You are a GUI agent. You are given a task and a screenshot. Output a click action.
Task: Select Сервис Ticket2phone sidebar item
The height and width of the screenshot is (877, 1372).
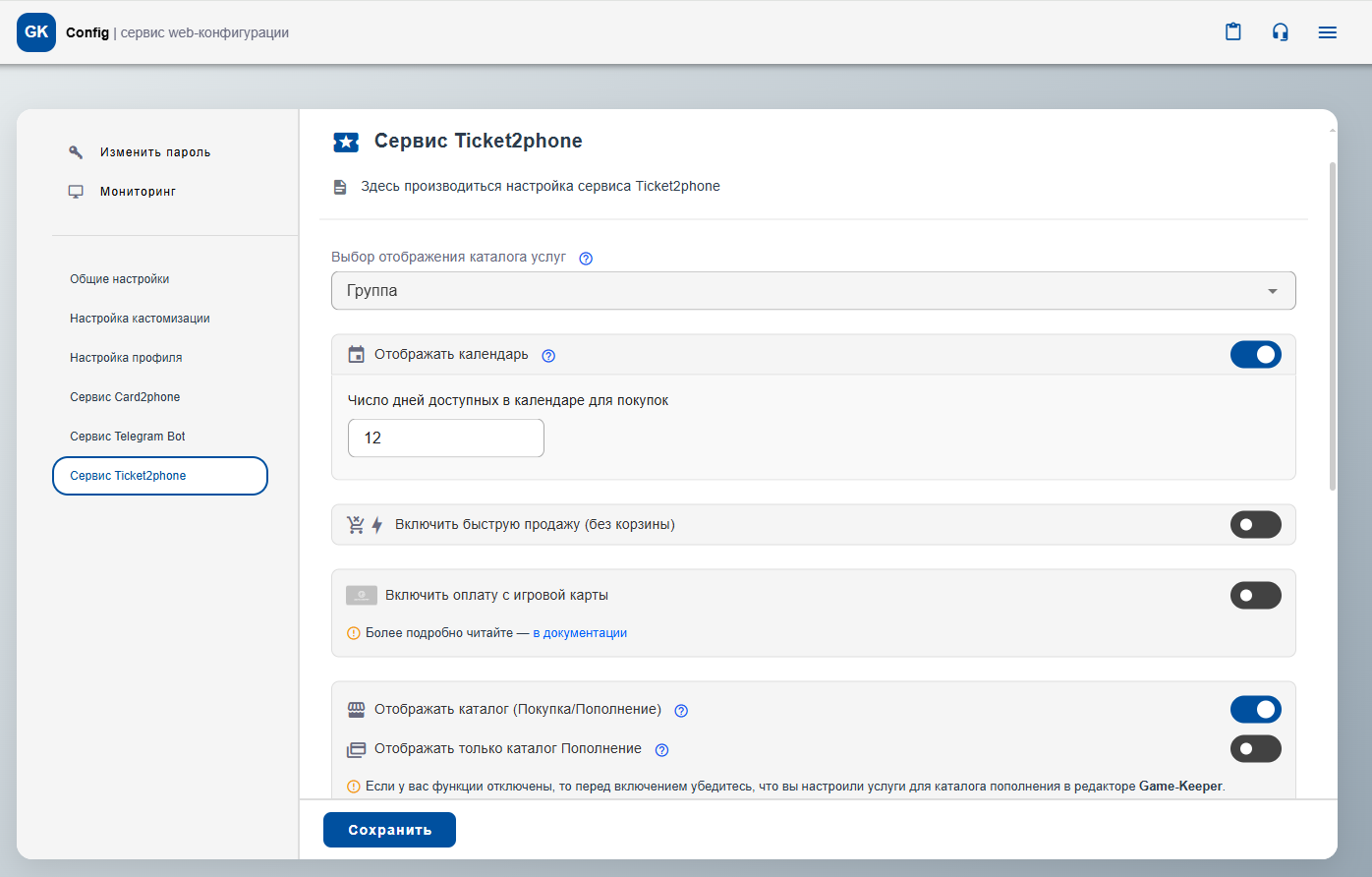(x=160, y=476)
